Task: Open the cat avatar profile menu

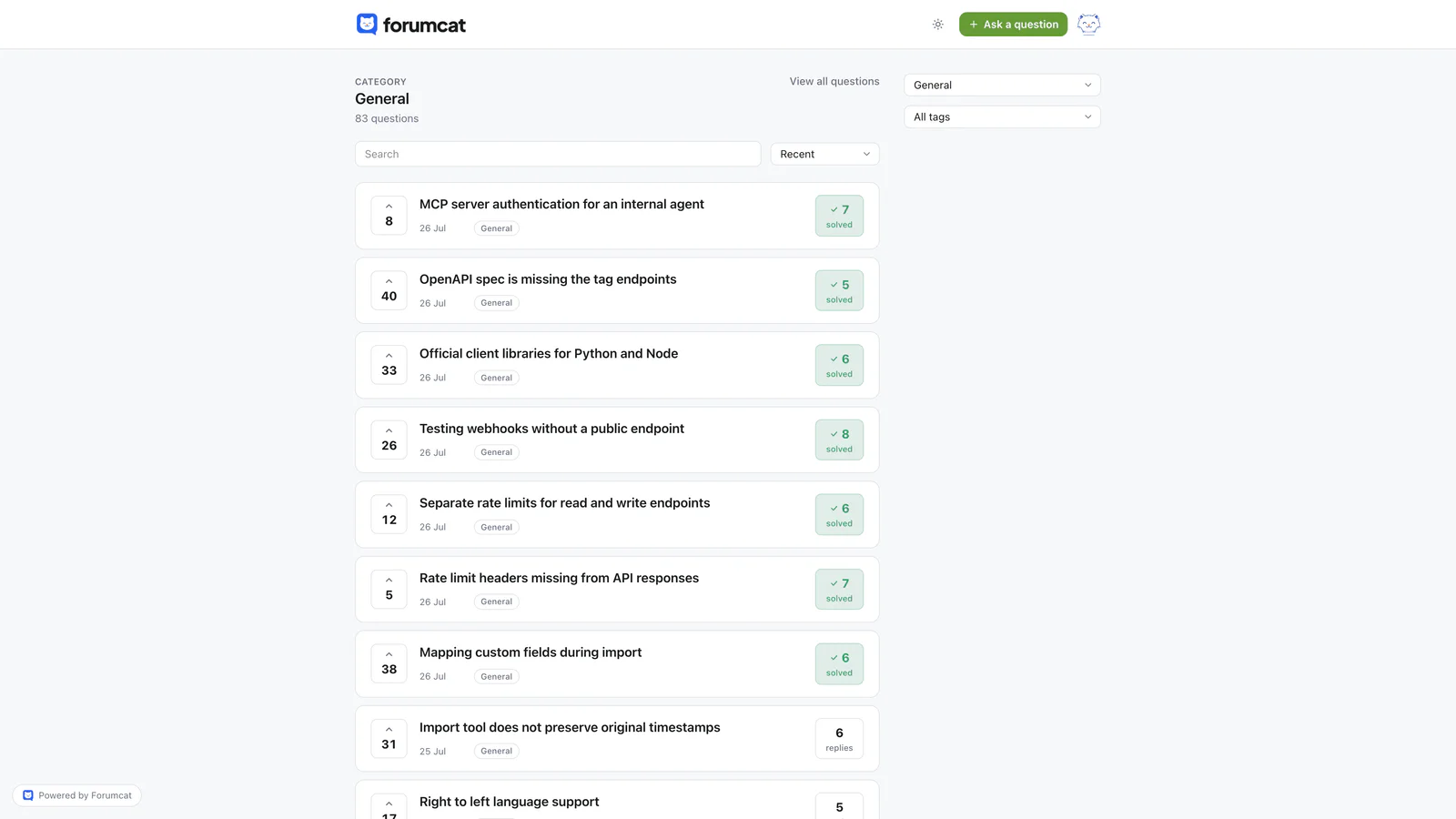Action: (x=1088, y=25)
